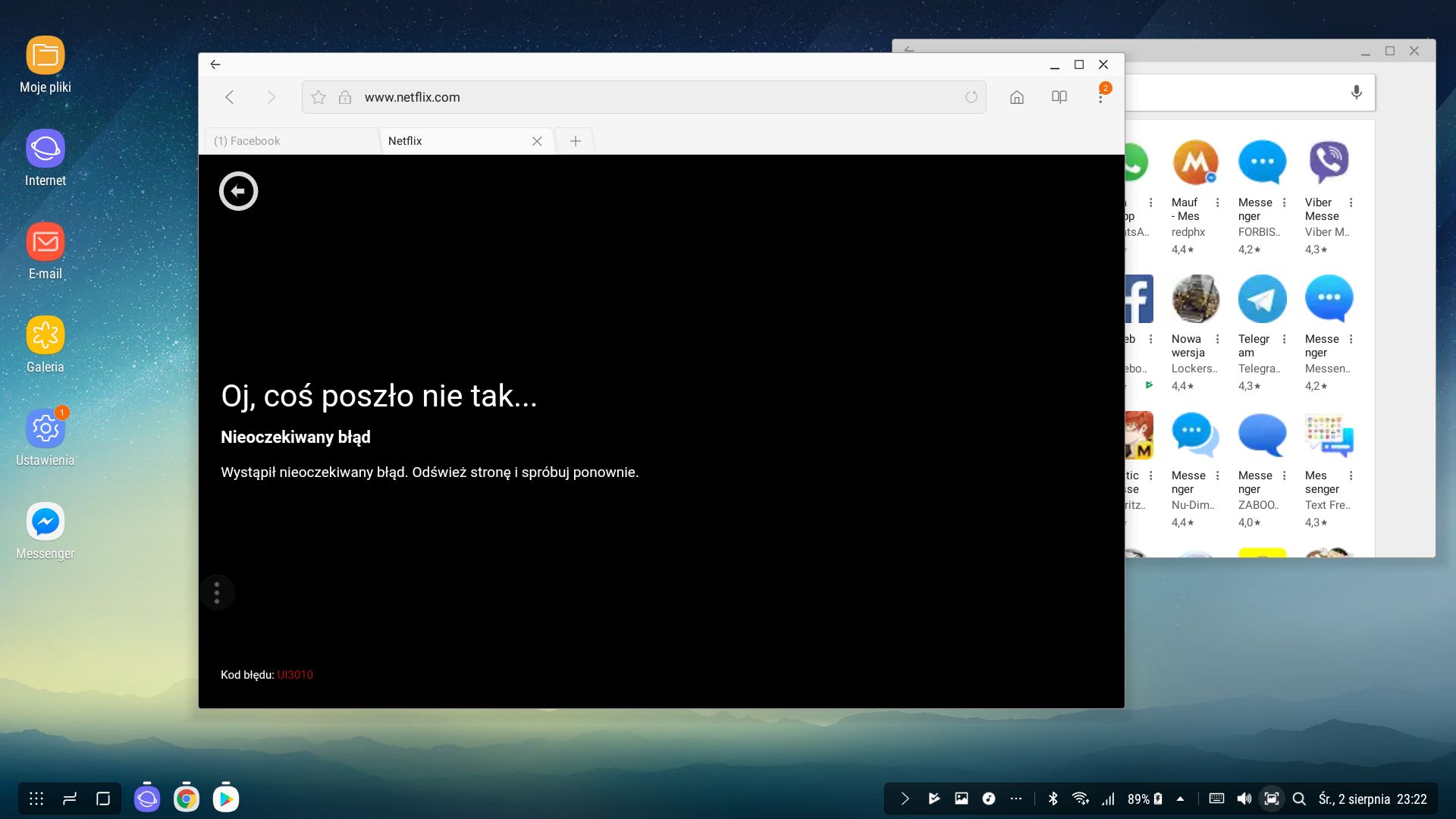Show more notifications ellipsis in tray
Screen dimensions: 1456x819
point(1016,799)
